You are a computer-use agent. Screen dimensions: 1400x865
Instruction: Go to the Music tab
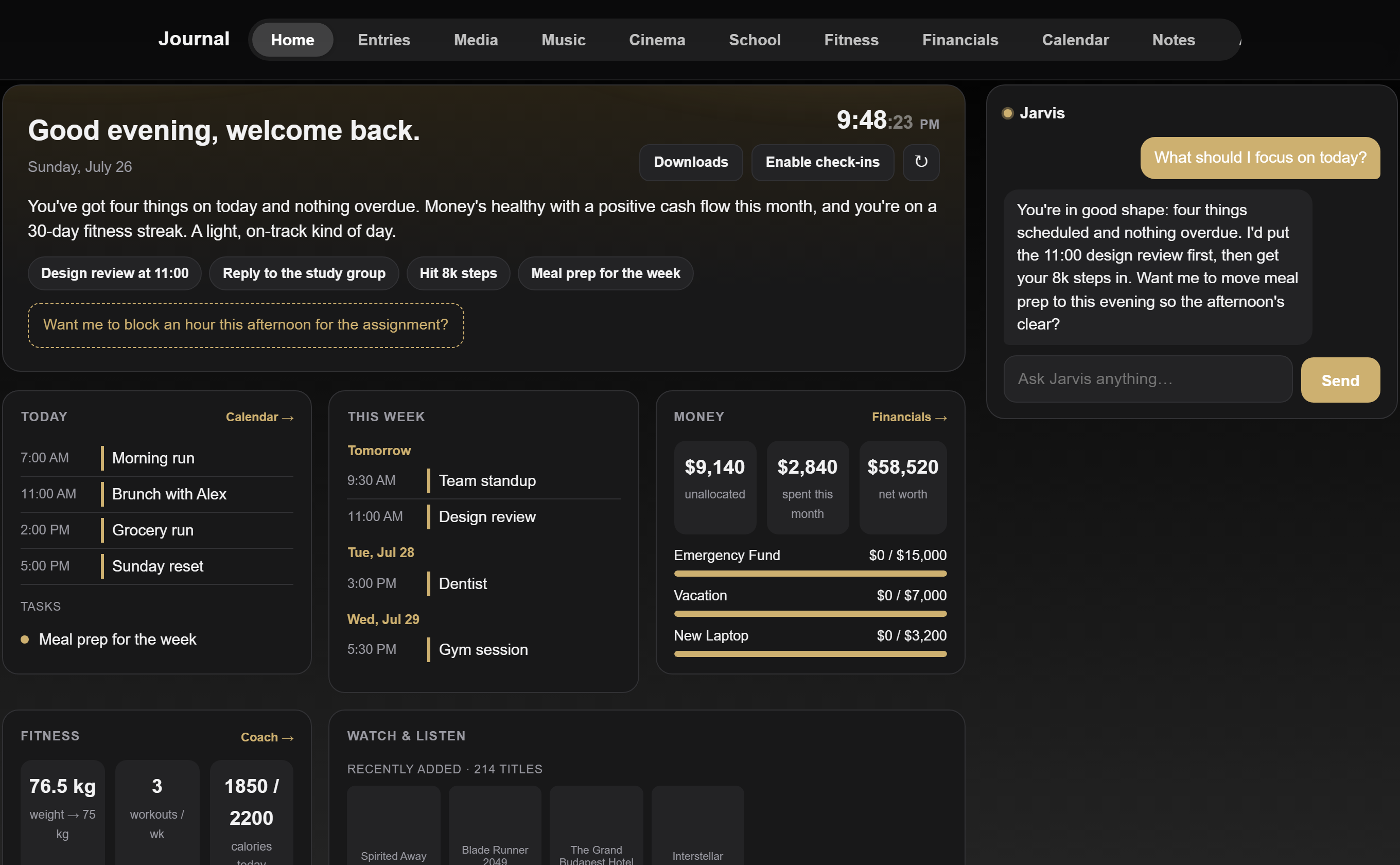pos(563,40)
